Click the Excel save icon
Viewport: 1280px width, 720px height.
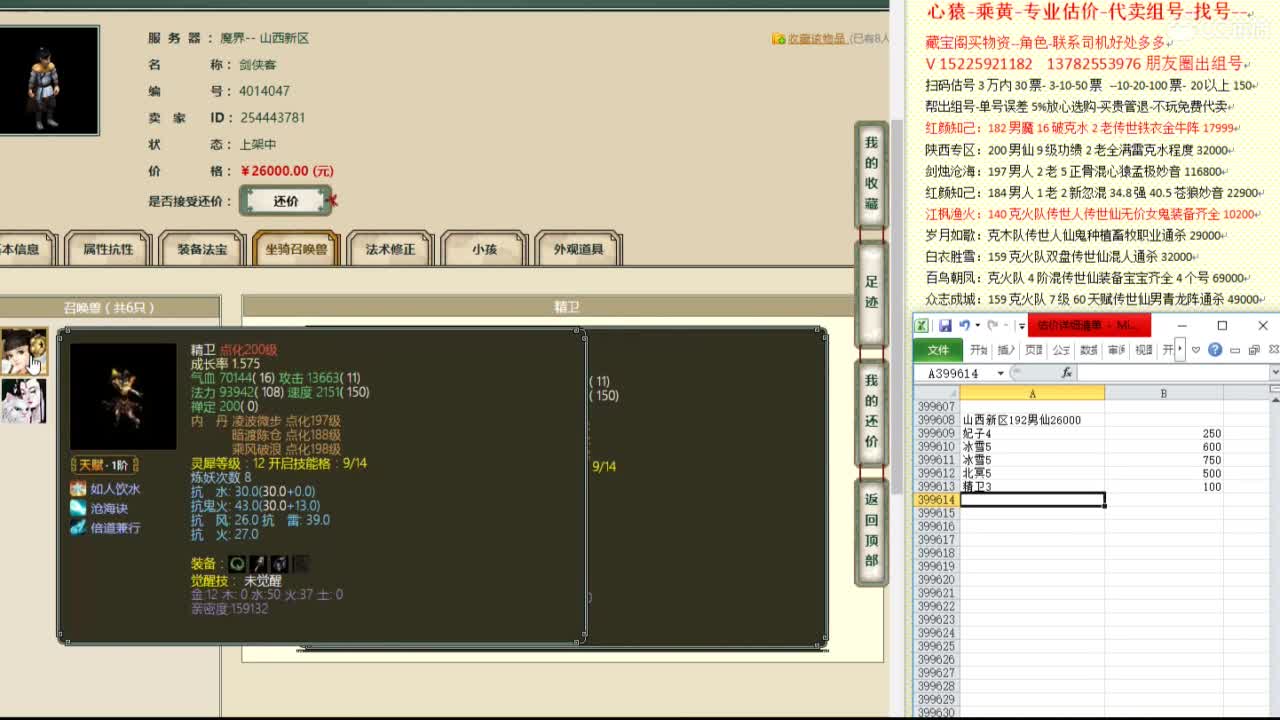pos(945,325)
